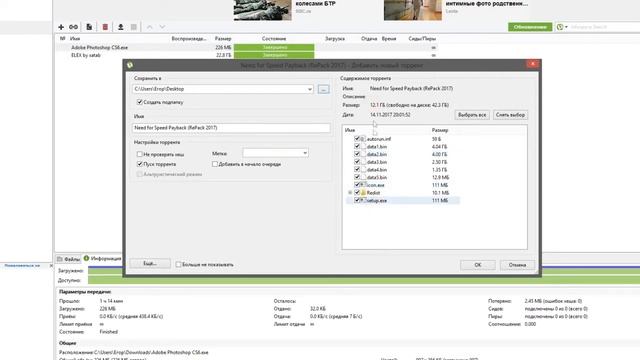Screen dimensions: 640x360
Task: Select the data1.bin file name
Action: point(377,147)
